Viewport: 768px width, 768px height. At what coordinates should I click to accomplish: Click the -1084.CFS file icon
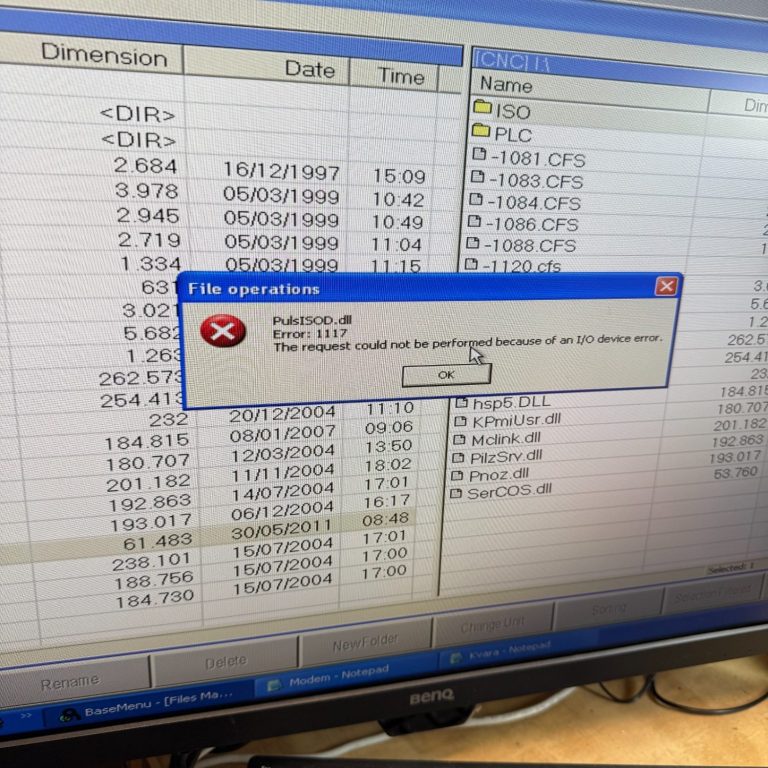[x=475, y=201]
